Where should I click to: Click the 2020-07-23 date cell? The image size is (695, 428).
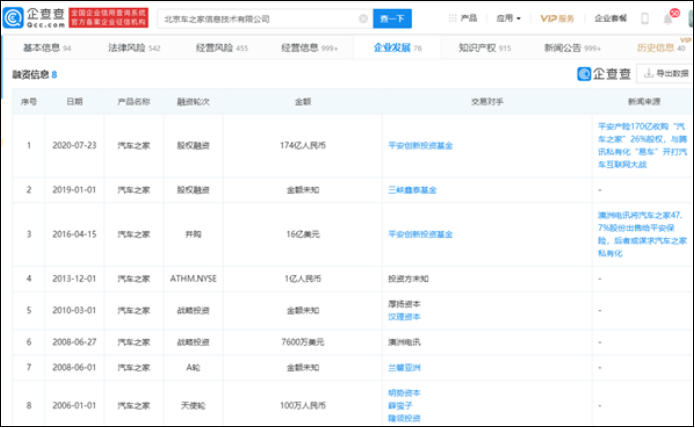tap(74, 145)
